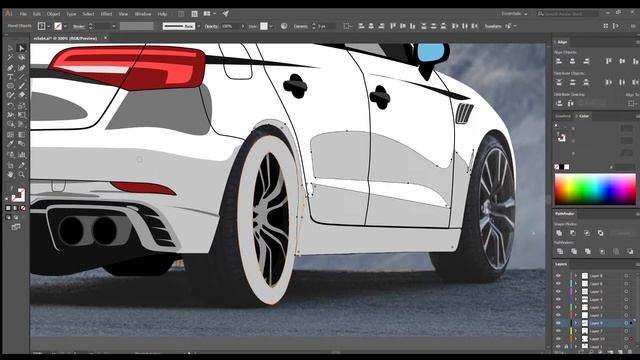The image size is (640, 360).
Task: Click Horizontal Align Right in Align panel
Action: [x=586, y=61]
